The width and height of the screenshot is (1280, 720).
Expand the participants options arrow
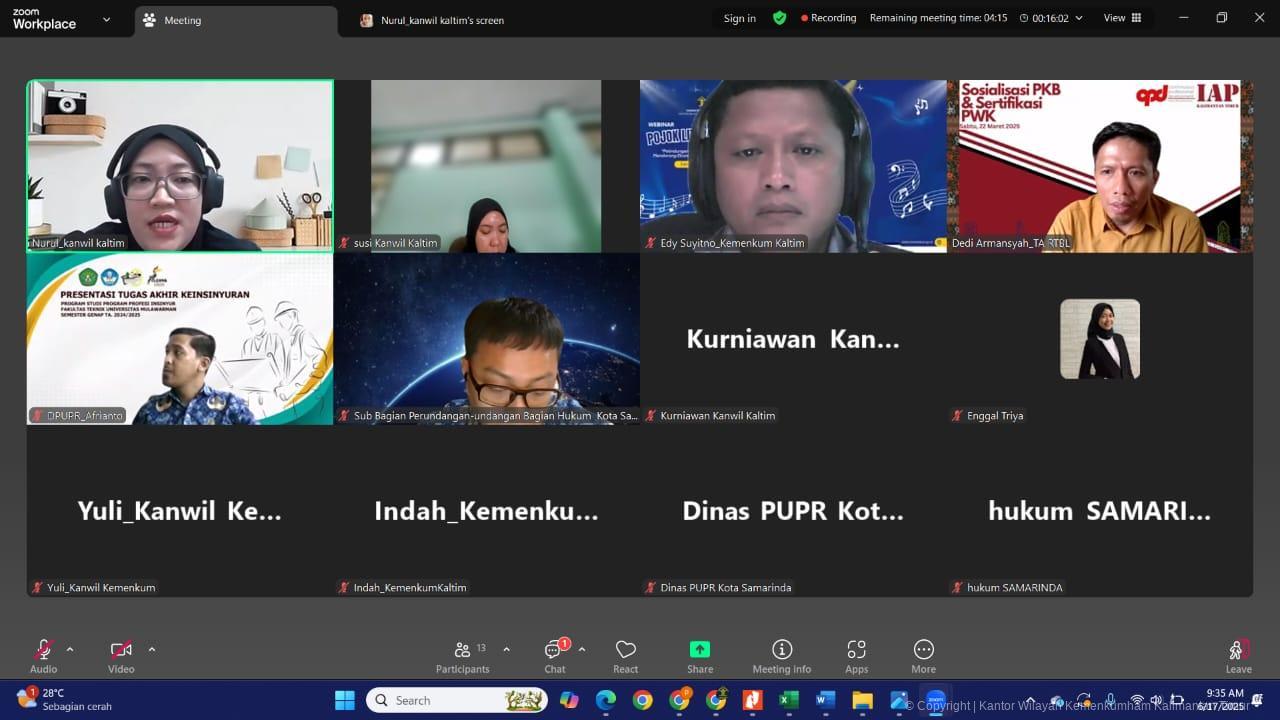506,649
